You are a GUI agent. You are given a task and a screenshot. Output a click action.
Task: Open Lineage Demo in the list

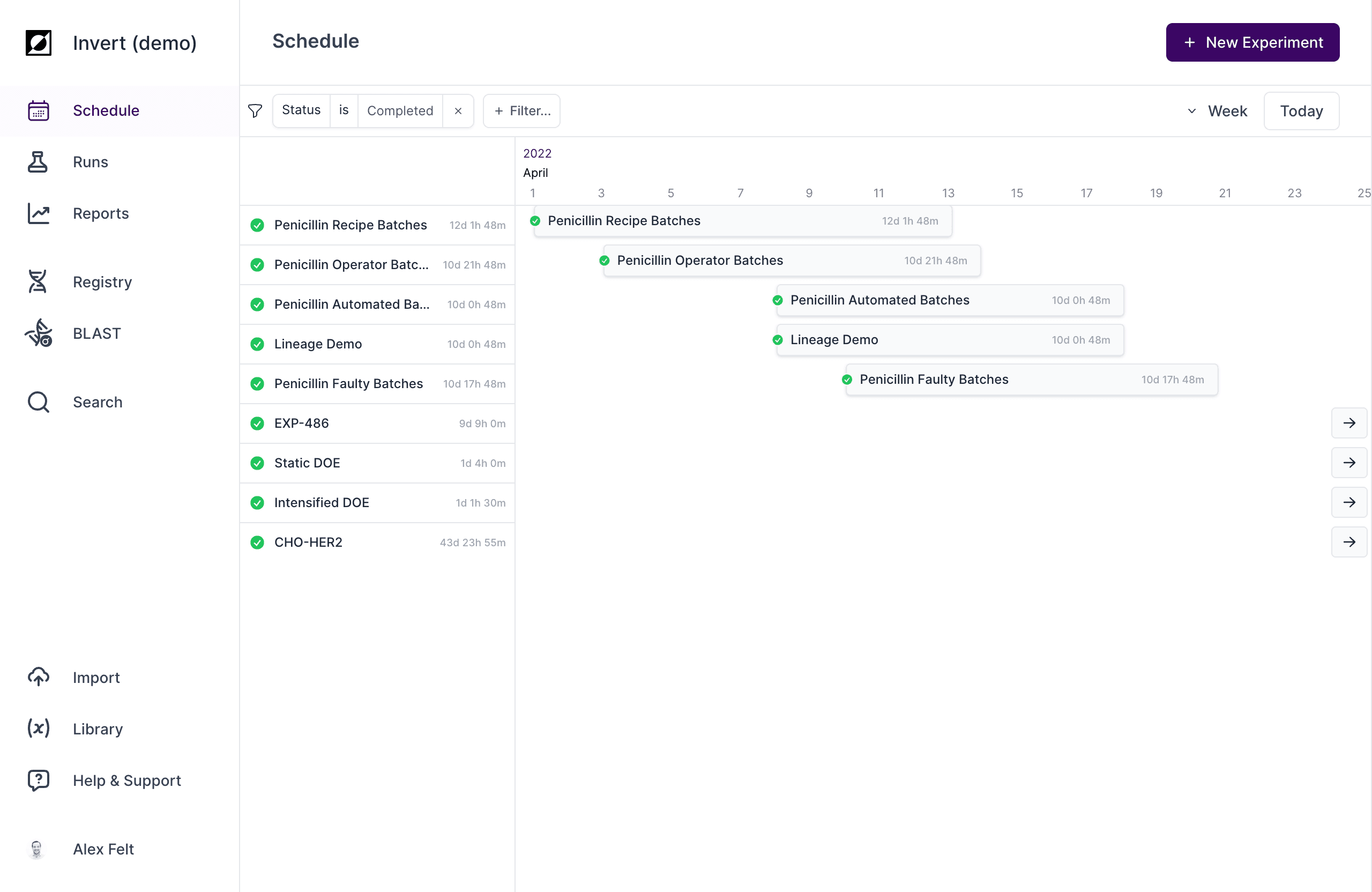377,344
